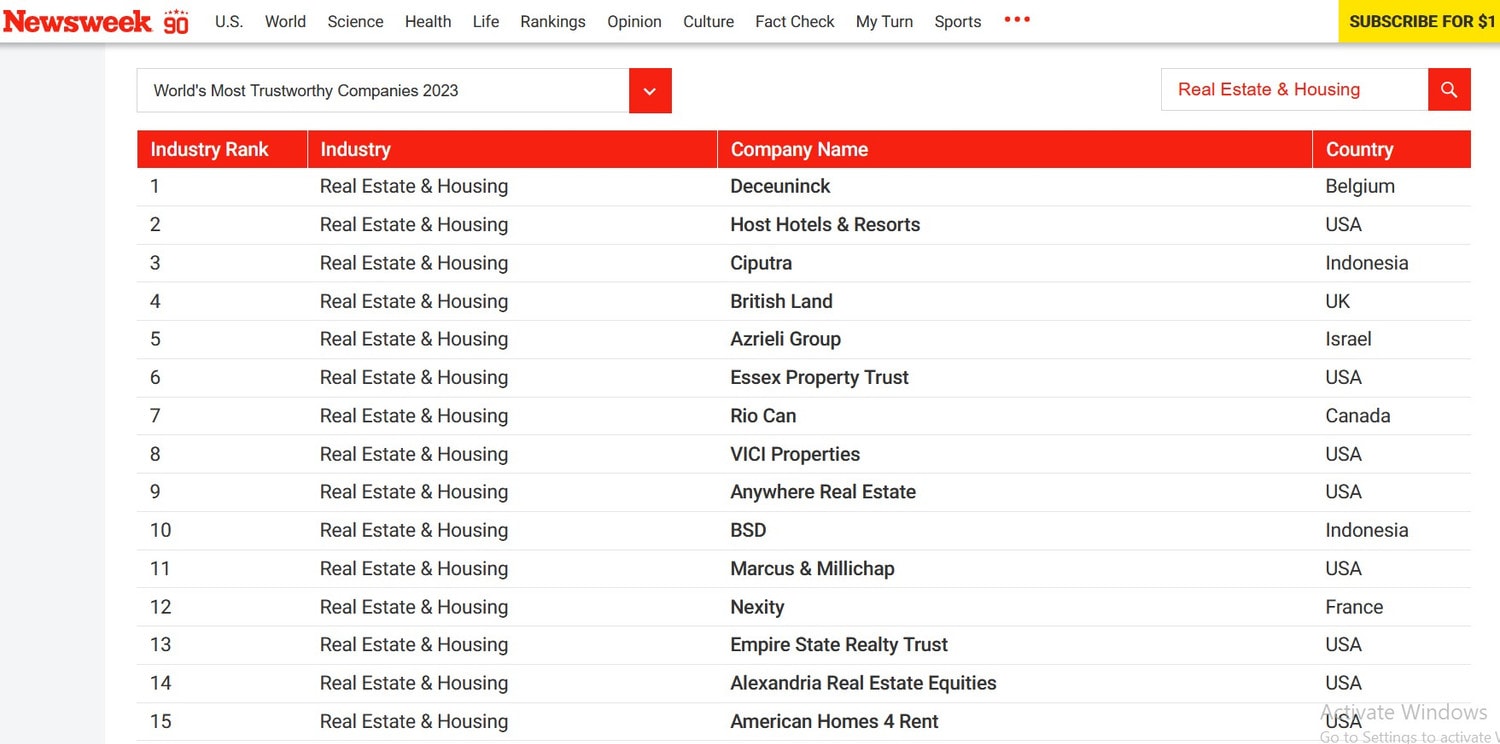
Task: Click the Industry cell in Deceuninck's row
Action: click(x=414, y=187)
